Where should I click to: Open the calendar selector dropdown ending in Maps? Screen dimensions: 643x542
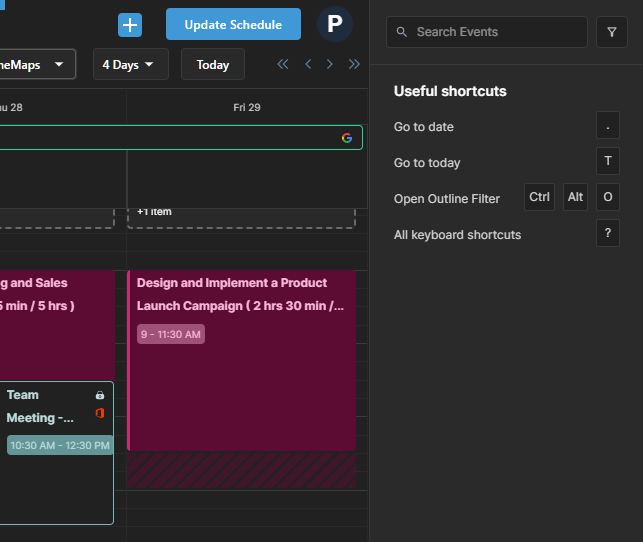pos(37,64)
